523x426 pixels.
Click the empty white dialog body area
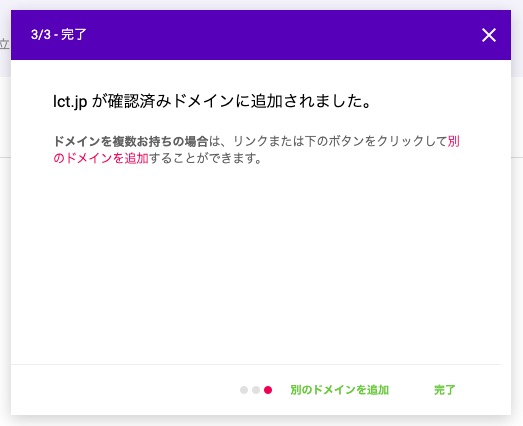(261, 264)
